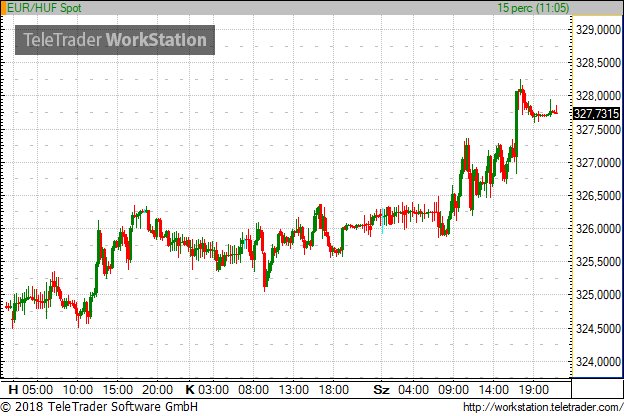Click the 324,5000 price axis label
The width and height of the screenshot is (624, 416).
point(598,329)
